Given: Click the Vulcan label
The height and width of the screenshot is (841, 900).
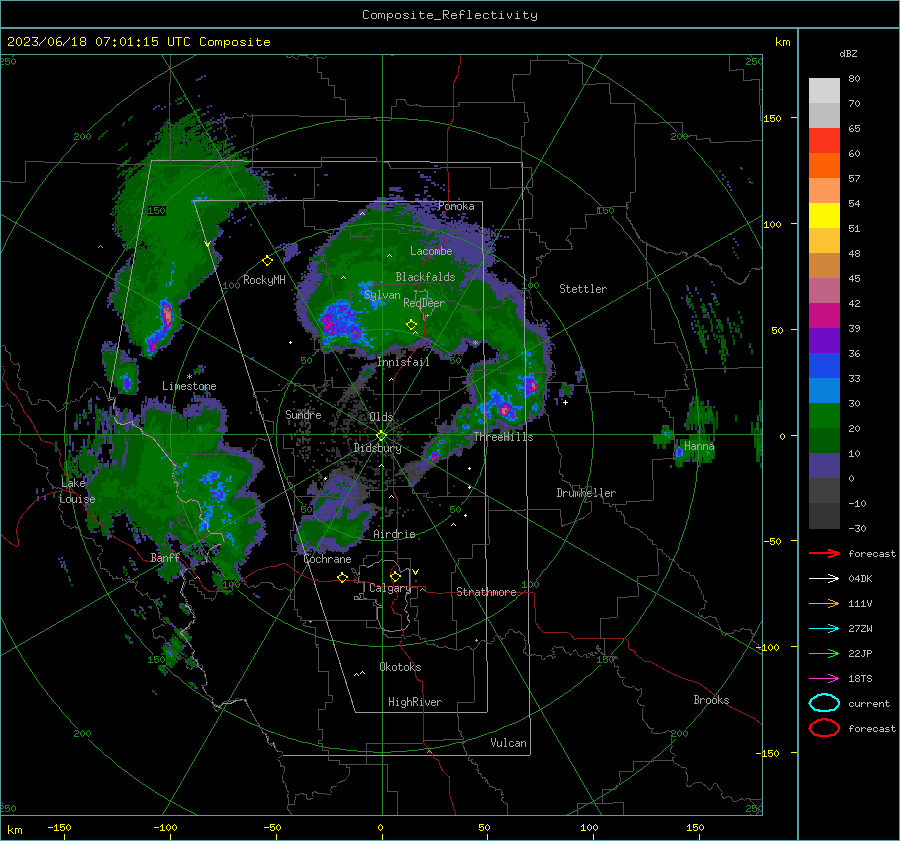Looking at the screenshot, I should [508, 743].
